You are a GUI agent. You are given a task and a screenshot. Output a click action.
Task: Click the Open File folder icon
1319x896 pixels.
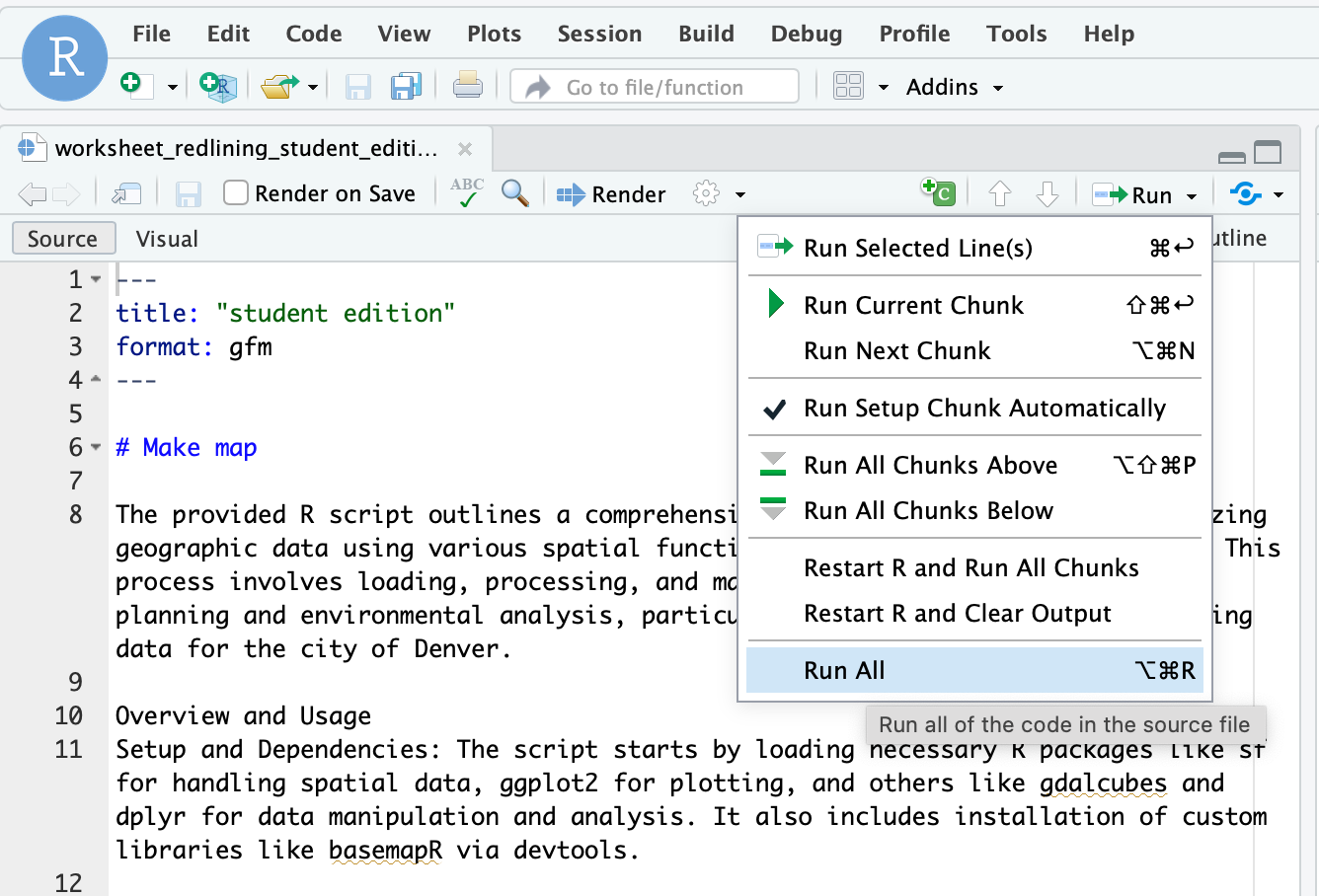(280, 87)
